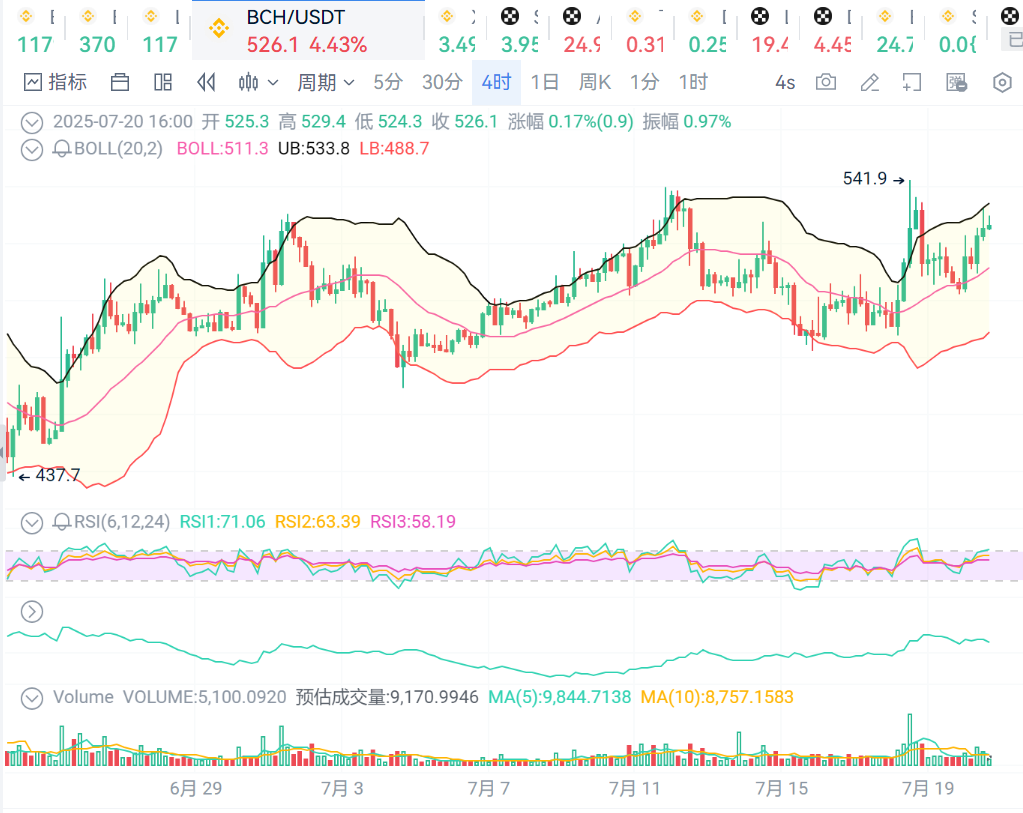
Task: Expand the collapsed indicator under RSI
Action: pyautogui.click(x=32, y=611)
